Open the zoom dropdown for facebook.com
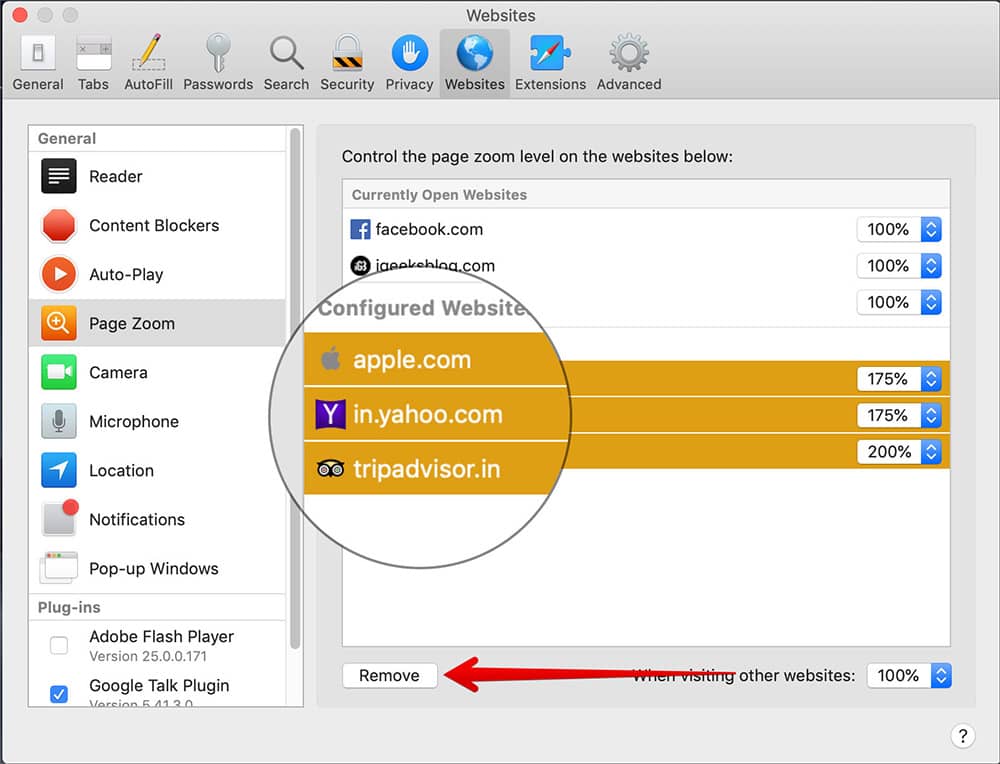Image resolution: width=1000 pixels, height=764 pixels. (x=898, y=229)
